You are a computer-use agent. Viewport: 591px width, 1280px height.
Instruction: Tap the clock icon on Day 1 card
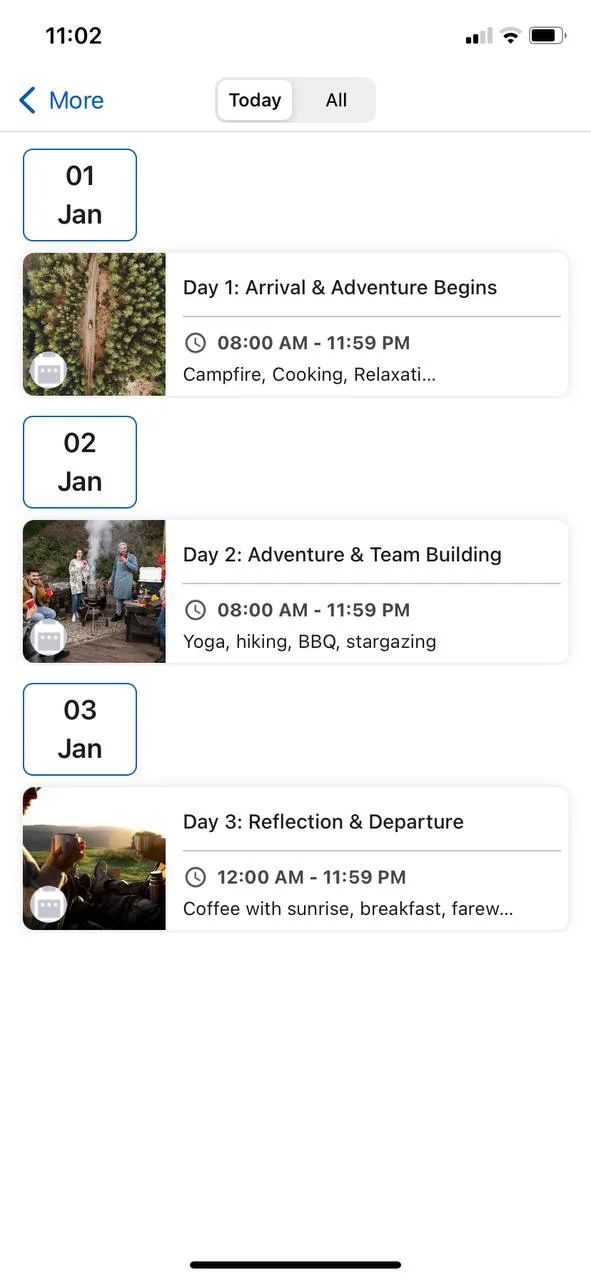(x=196, y=343)
